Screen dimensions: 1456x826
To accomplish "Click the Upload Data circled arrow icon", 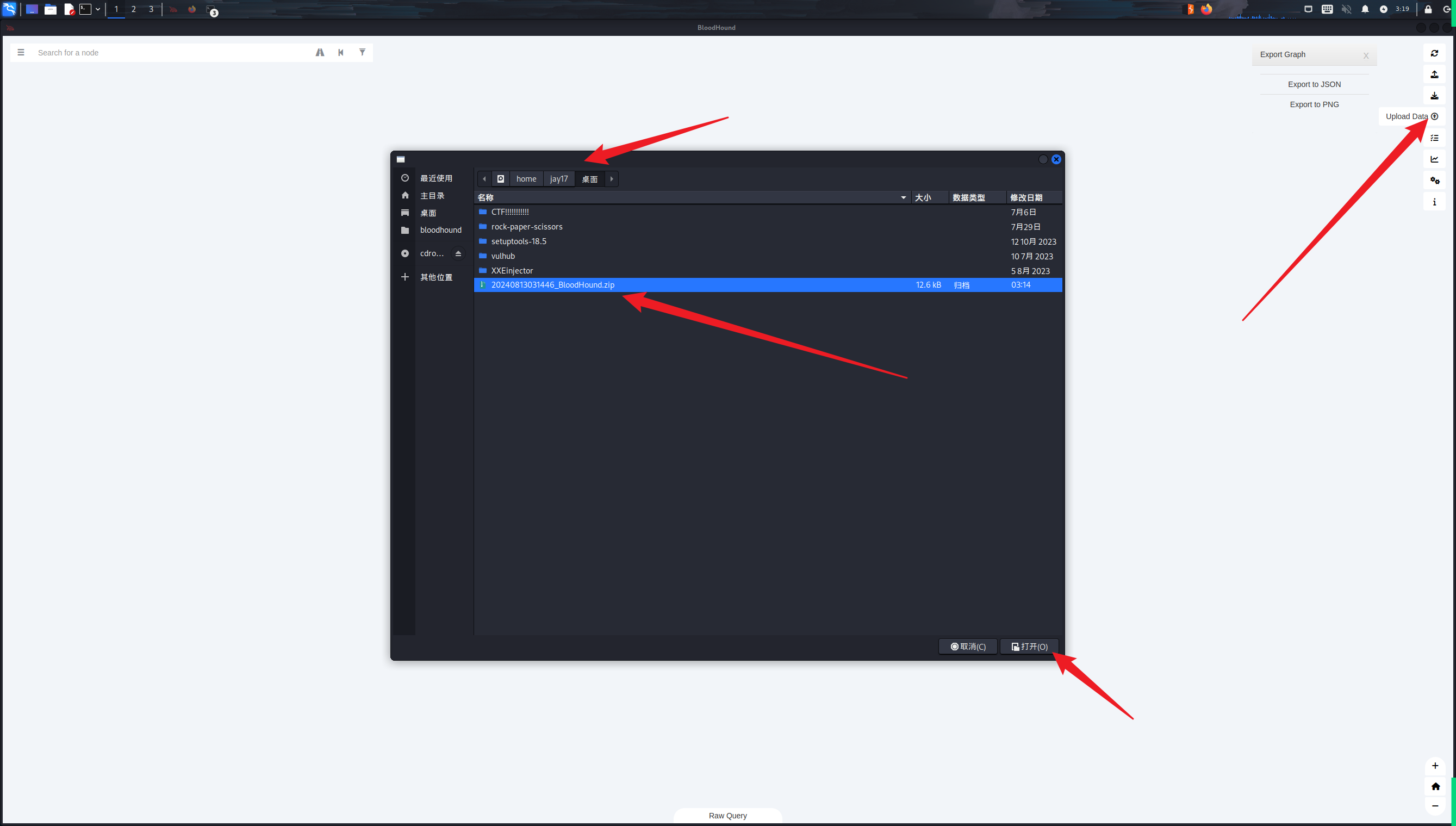I will [1434, 116].
